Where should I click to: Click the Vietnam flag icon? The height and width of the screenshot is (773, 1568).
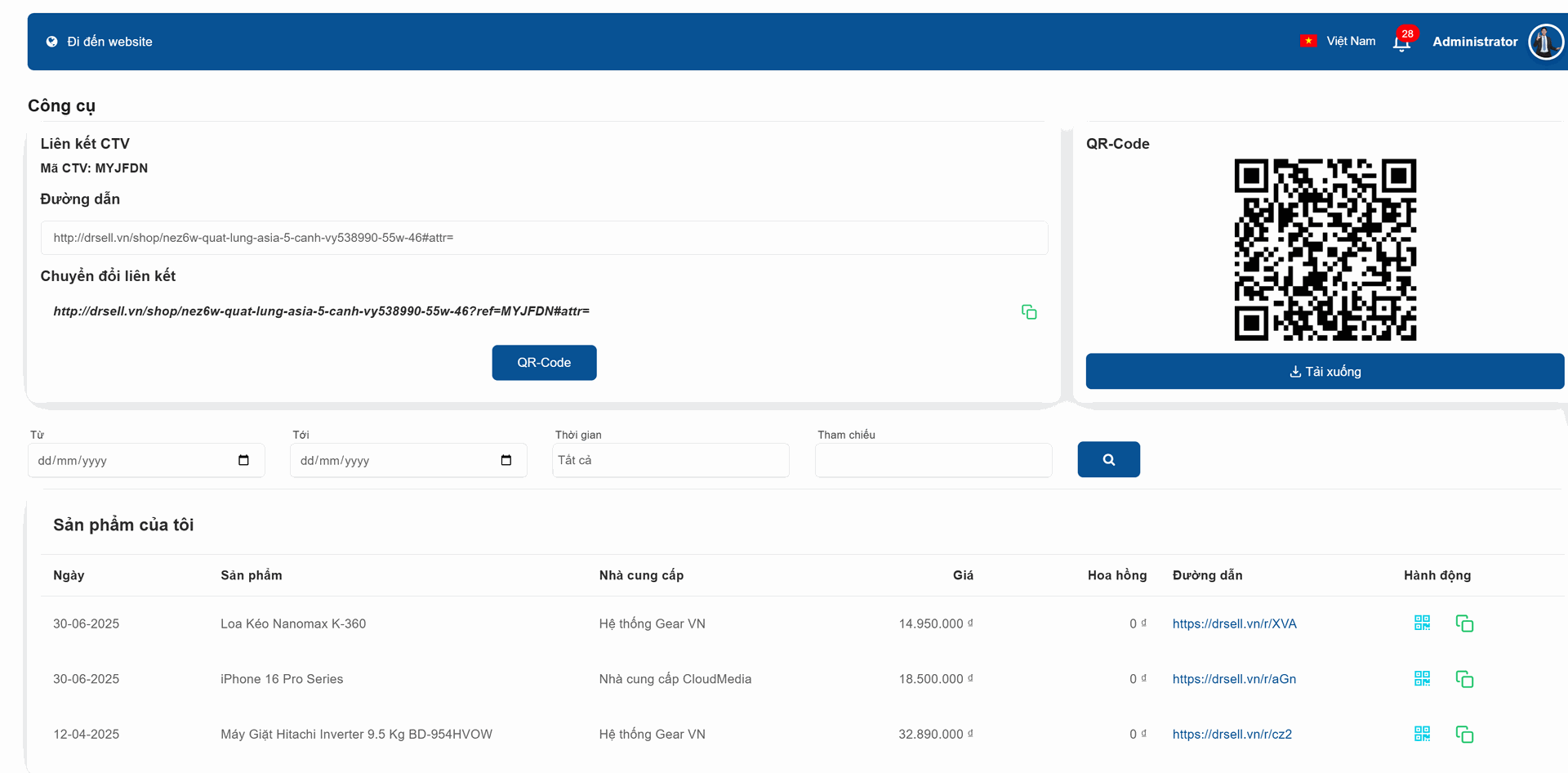(x=1308, y=41)
